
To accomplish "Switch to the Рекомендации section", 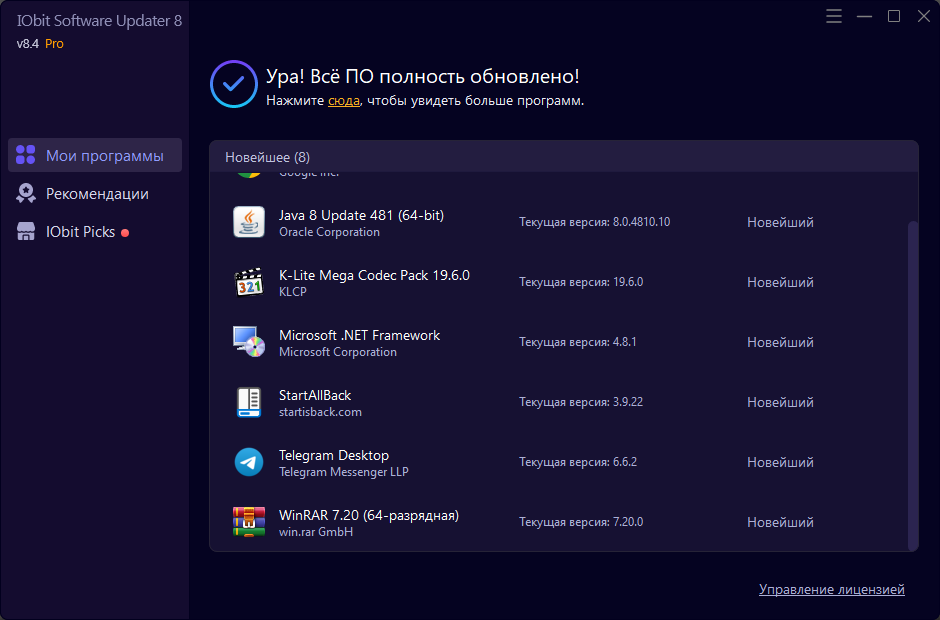I will click(96, 194).
